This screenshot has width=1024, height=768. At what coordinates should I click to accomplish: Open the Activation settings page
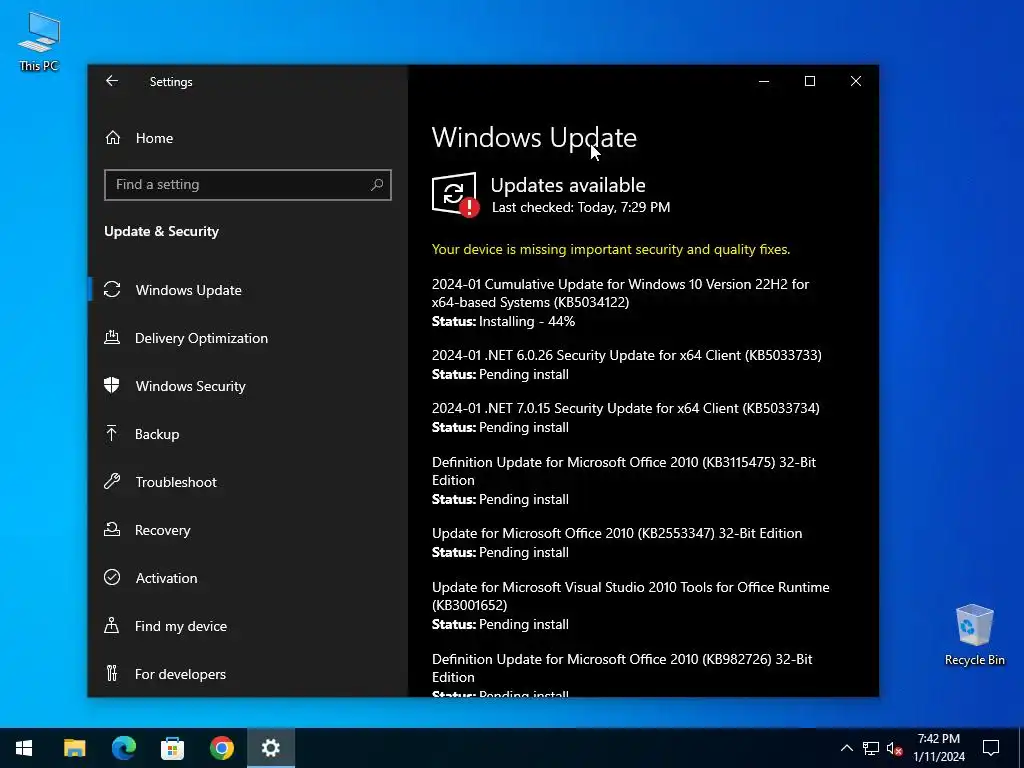coord(248,577)
